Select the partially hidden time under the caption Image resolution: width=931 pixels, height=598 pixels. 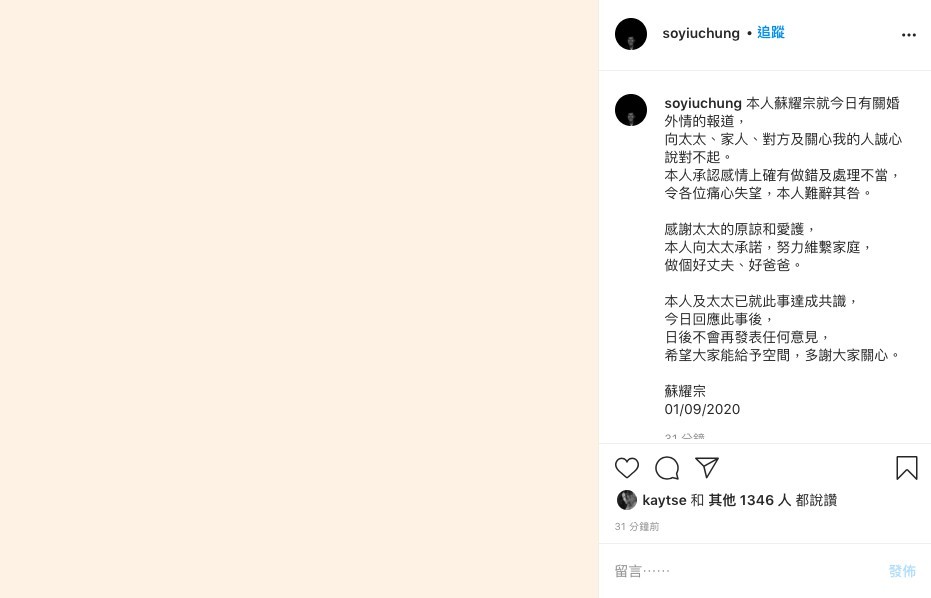pos(685,436)
